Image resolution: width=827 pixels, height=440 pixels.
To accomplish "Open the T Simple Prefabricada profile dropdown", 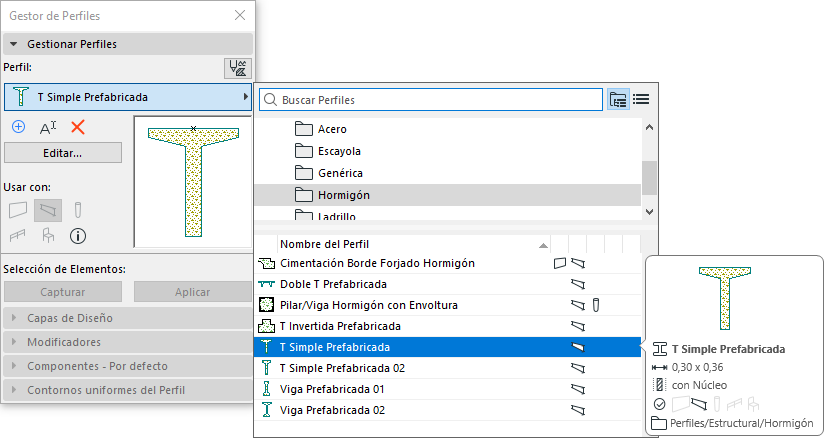I will coord(128,97).
